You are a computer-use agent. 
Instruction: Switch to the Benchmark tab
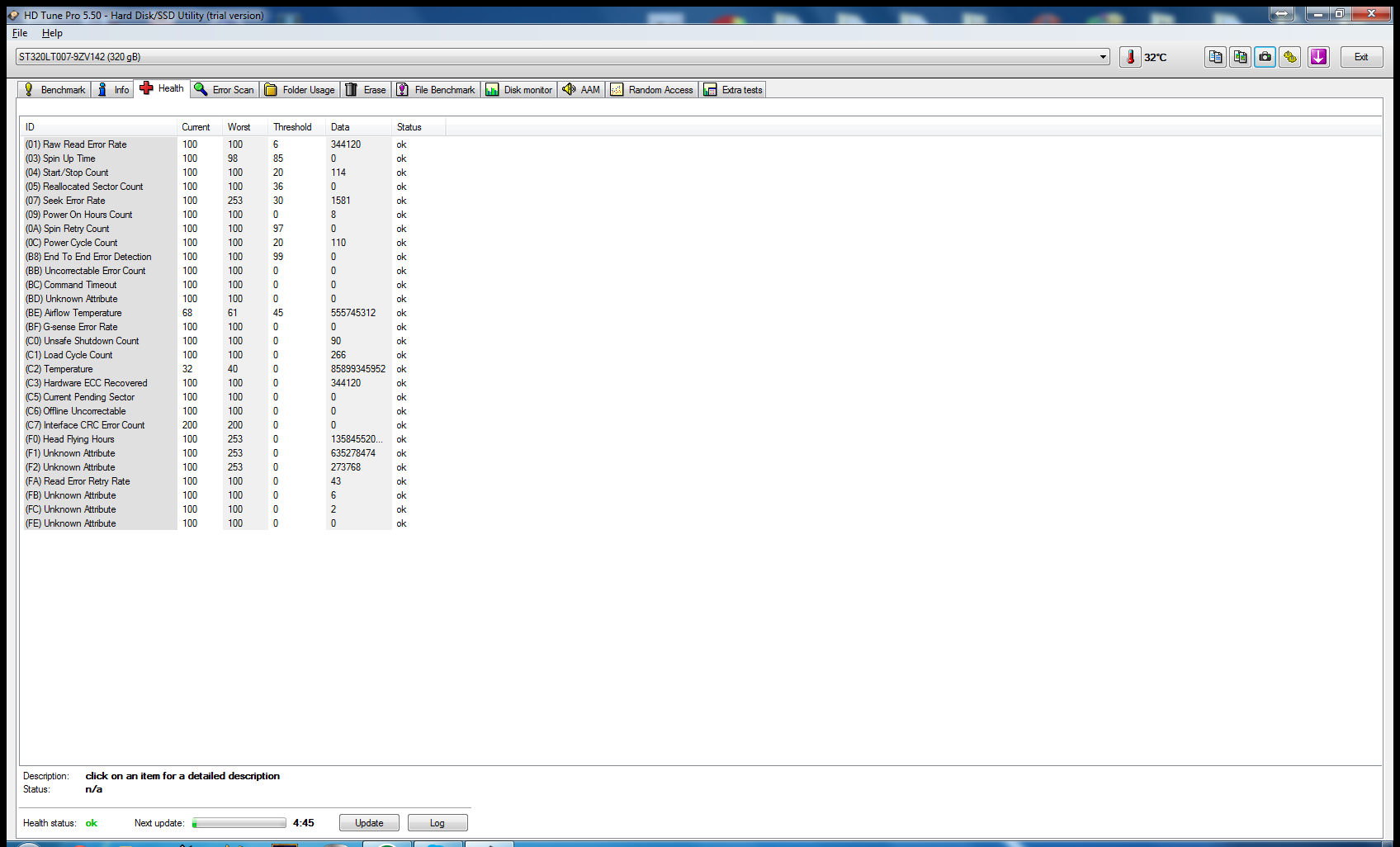click(x=54, y=90)
